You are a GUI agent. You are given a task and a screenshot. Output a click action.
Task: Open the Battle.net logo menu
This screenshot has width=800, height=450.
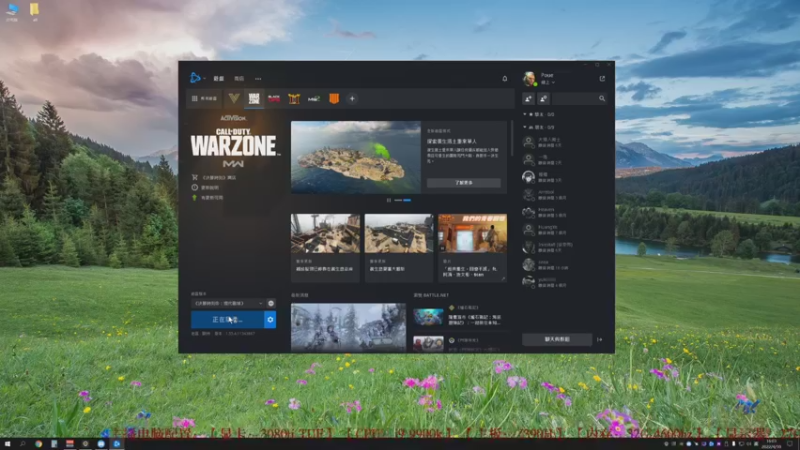click(x=197, y=78)
